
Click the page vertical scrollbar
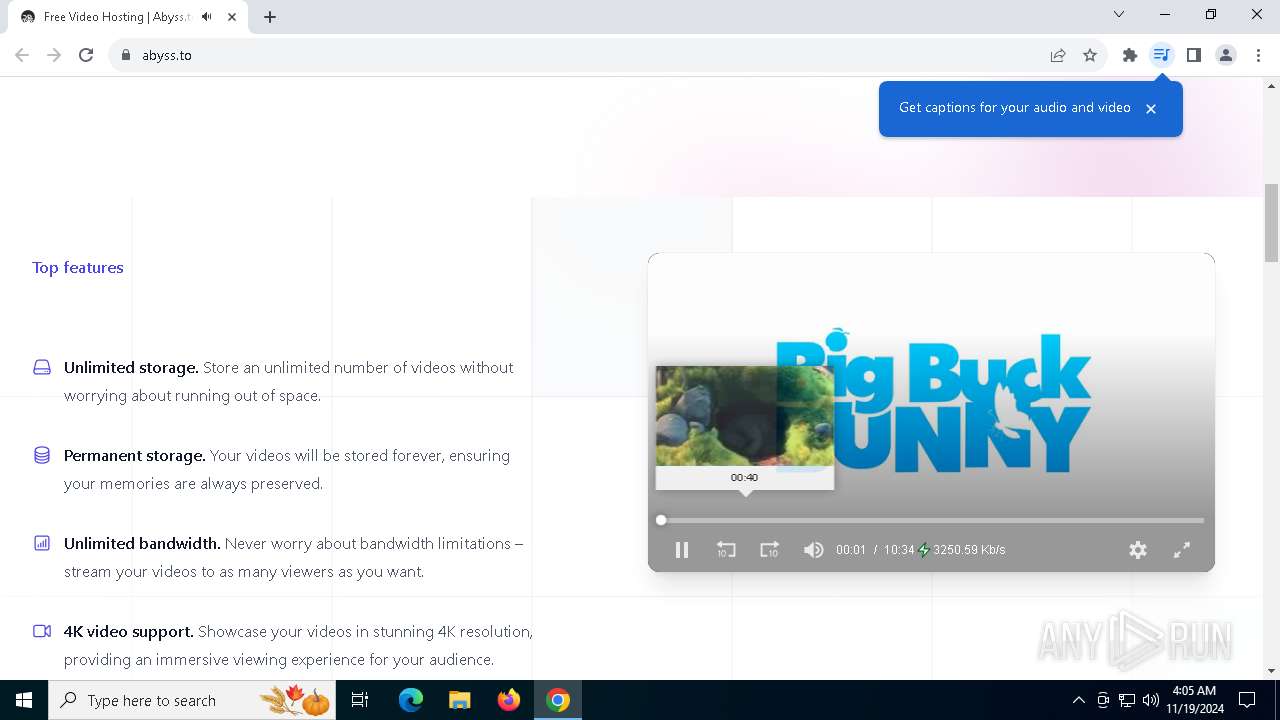tap(1271, 222)
